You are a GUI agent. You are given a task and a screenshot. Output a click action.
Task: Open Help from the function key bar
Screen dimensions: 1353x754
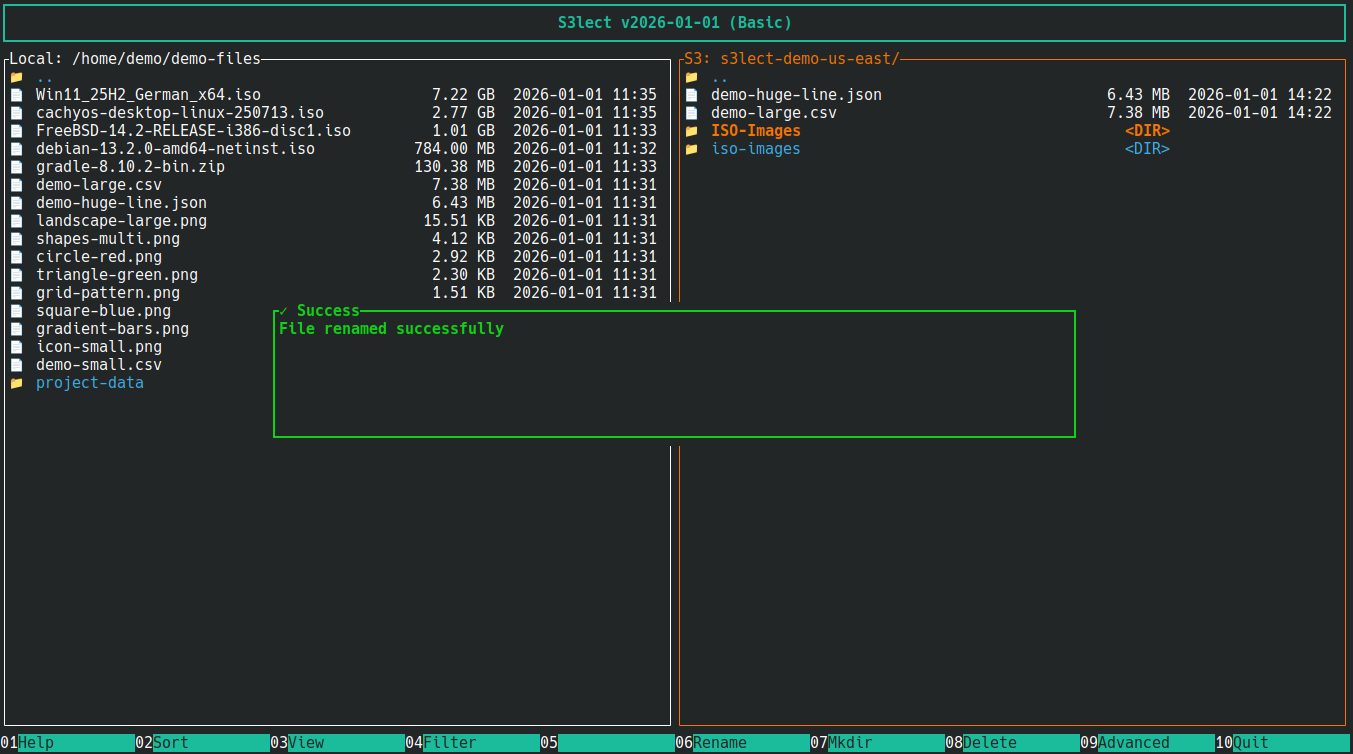coord(30,742)
